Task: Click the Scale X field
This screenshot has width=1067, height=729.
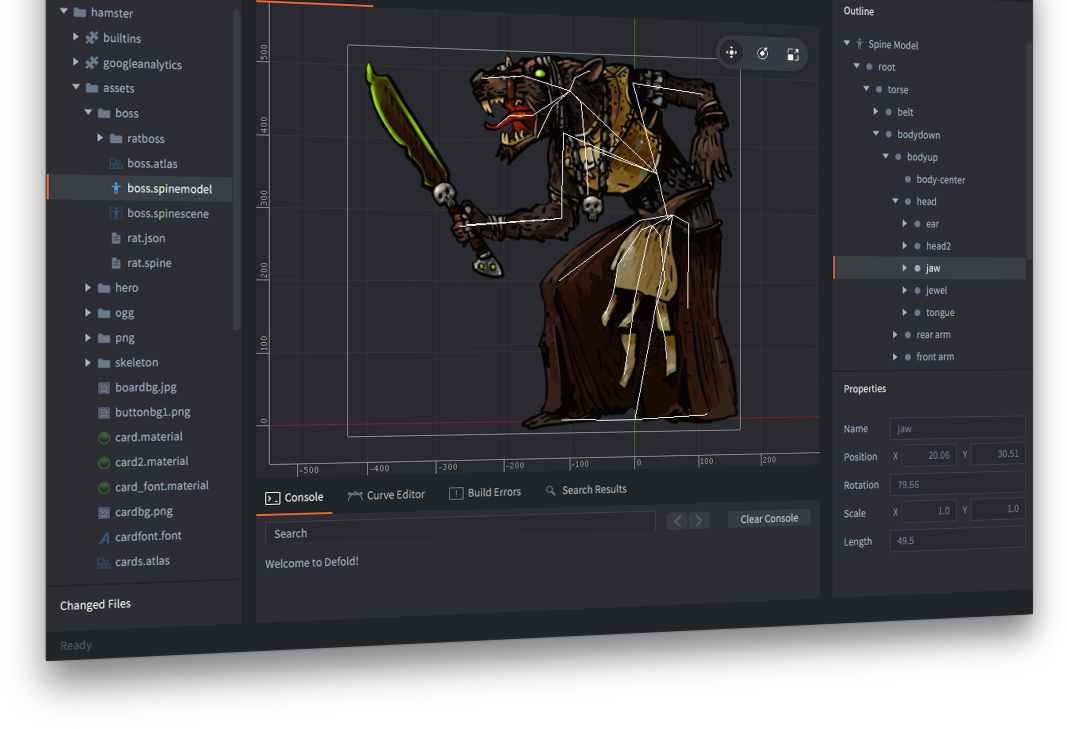Action: point(929,511)
